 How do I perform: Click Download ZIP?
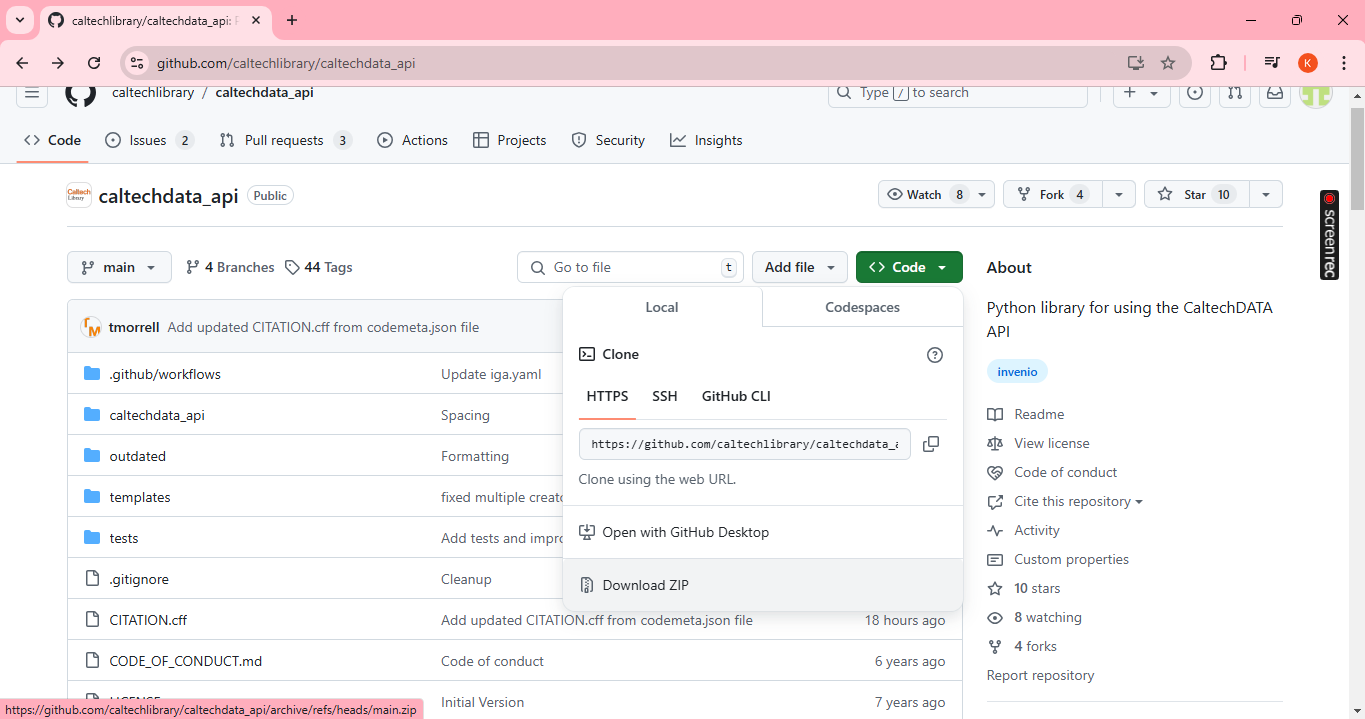763,586
